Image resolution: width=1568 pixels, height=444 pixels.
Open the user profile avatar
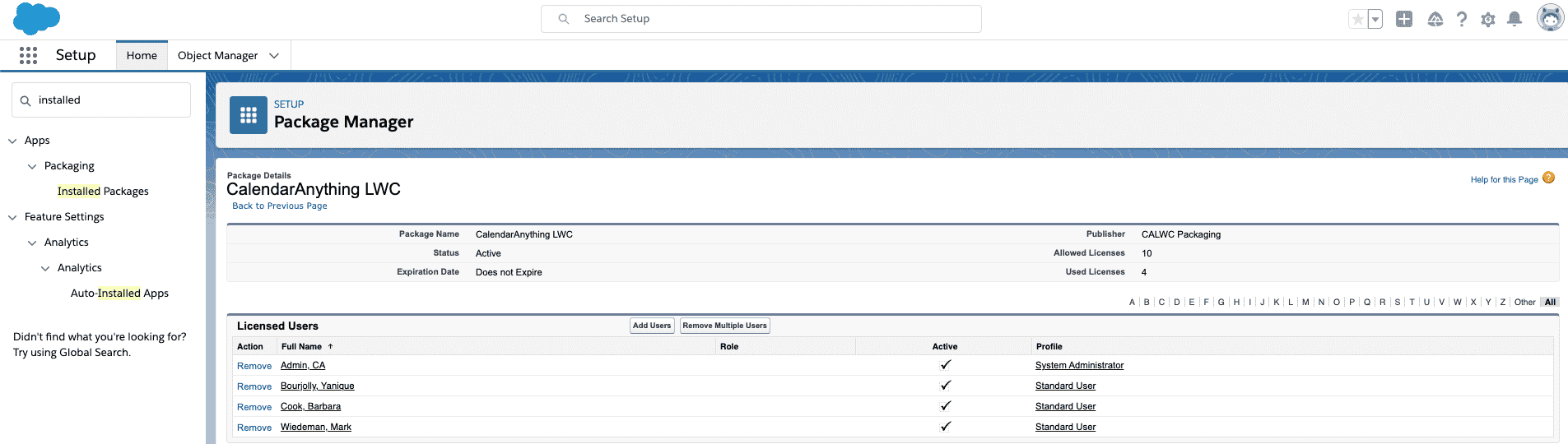click(1550, 17)
